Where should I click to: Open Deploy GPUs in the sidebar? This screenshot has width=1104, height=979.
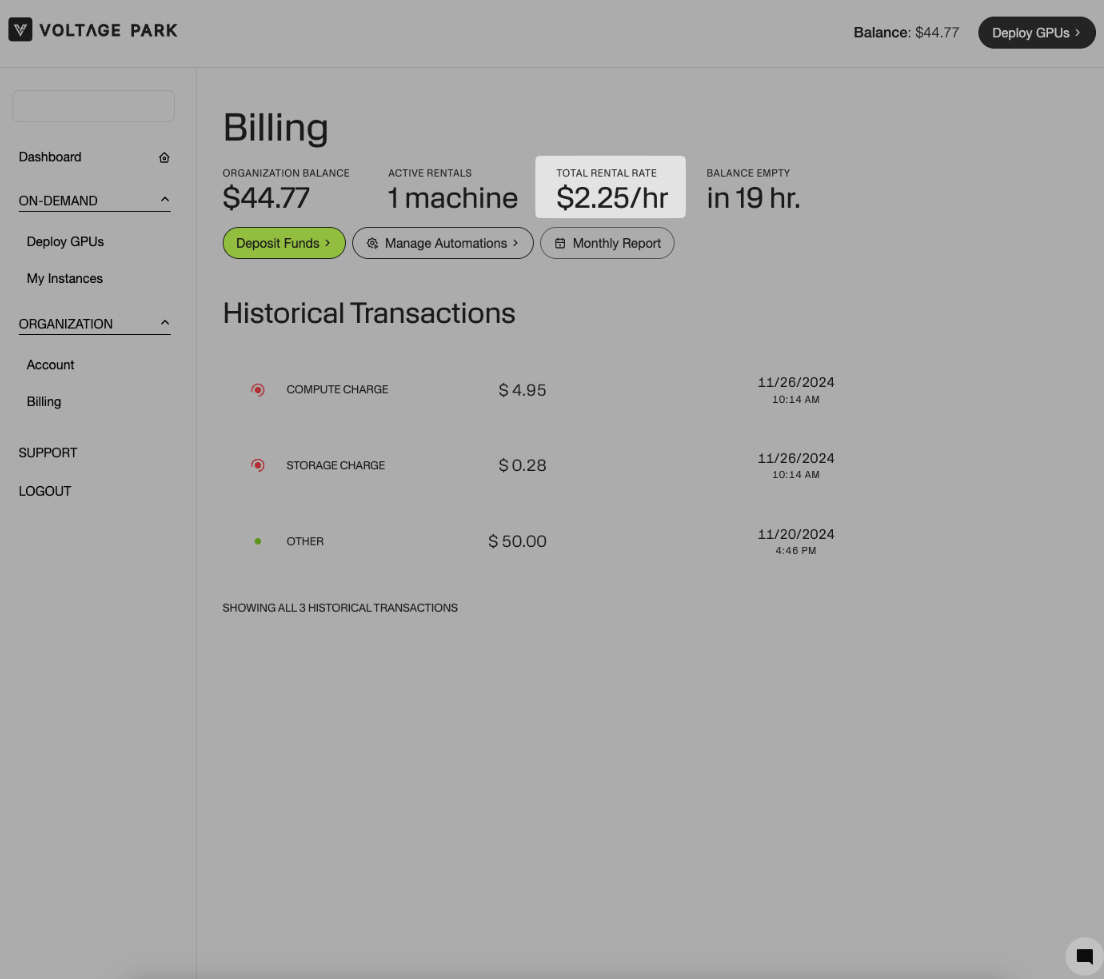[x=65, y=241]
